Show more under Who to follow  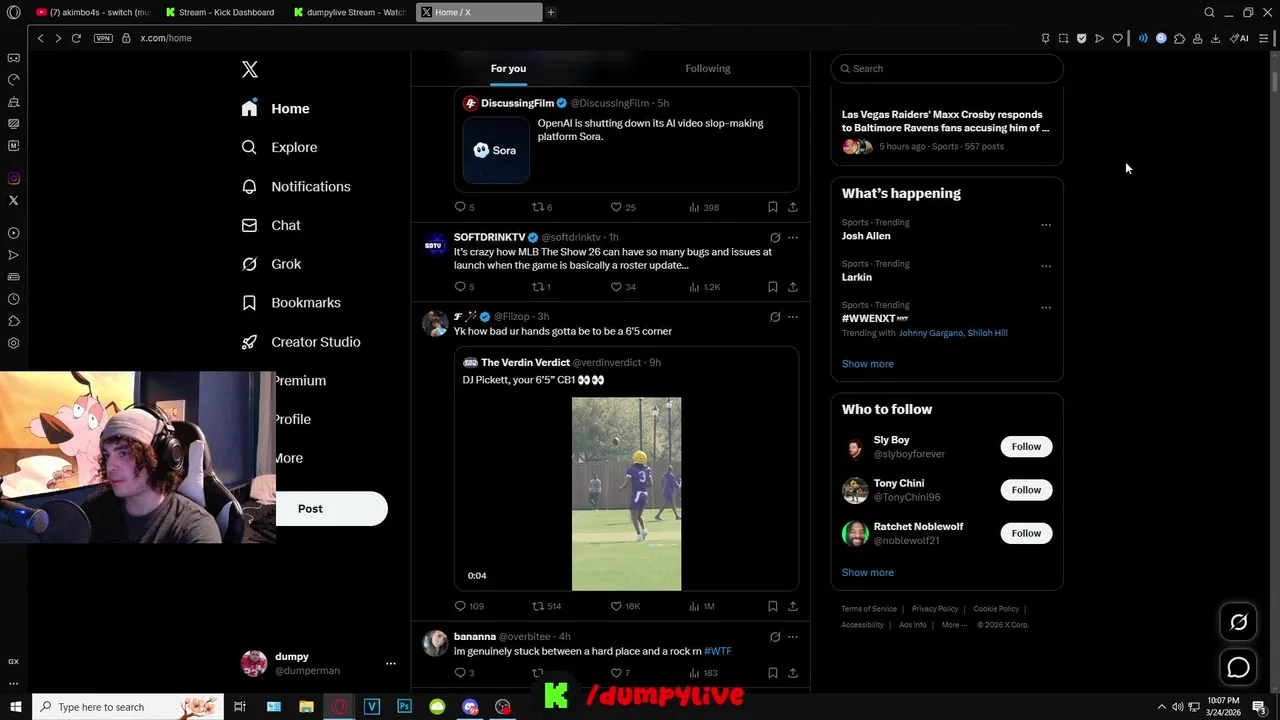coord(868,573)
